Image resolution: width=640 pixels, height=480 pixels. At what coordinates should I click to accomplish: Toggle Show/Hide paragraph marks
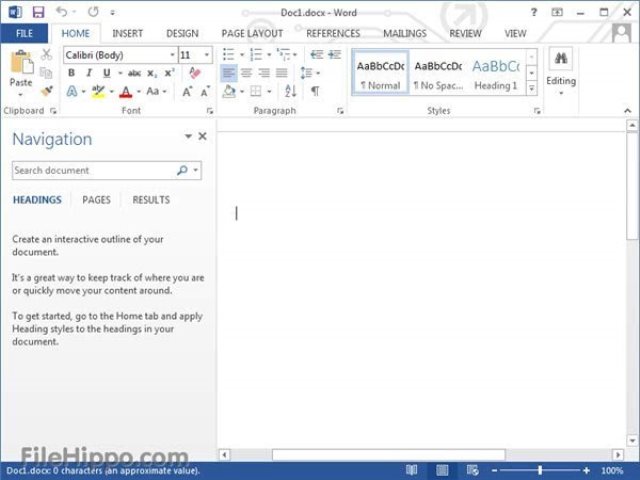tap(315, 91)
